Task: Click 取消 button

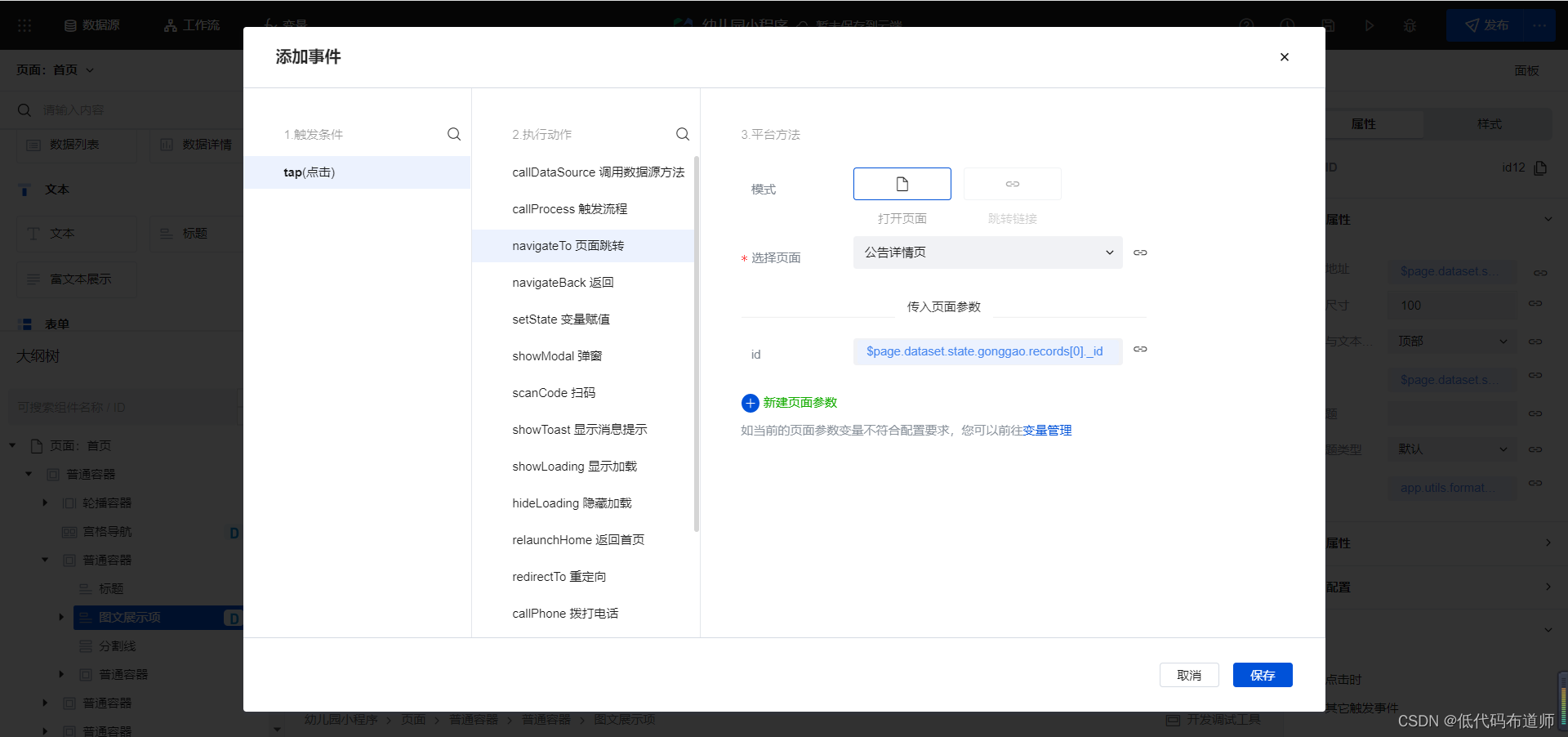Action: [1189, 675]
